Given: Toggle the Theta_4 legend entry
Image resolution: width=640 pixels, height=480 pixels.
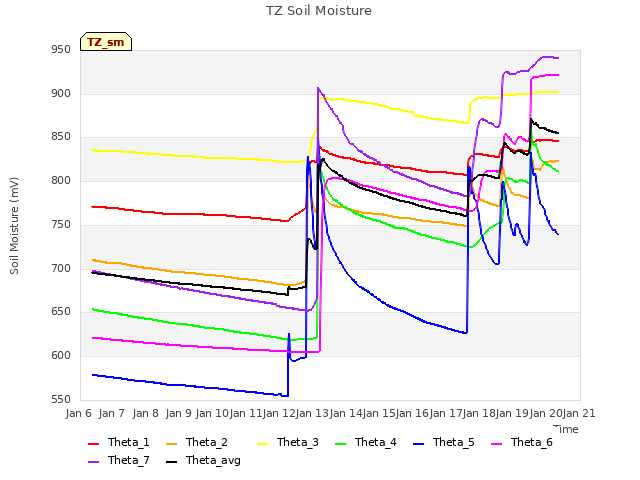Looking at the screenshot, I should pos(366,442).
